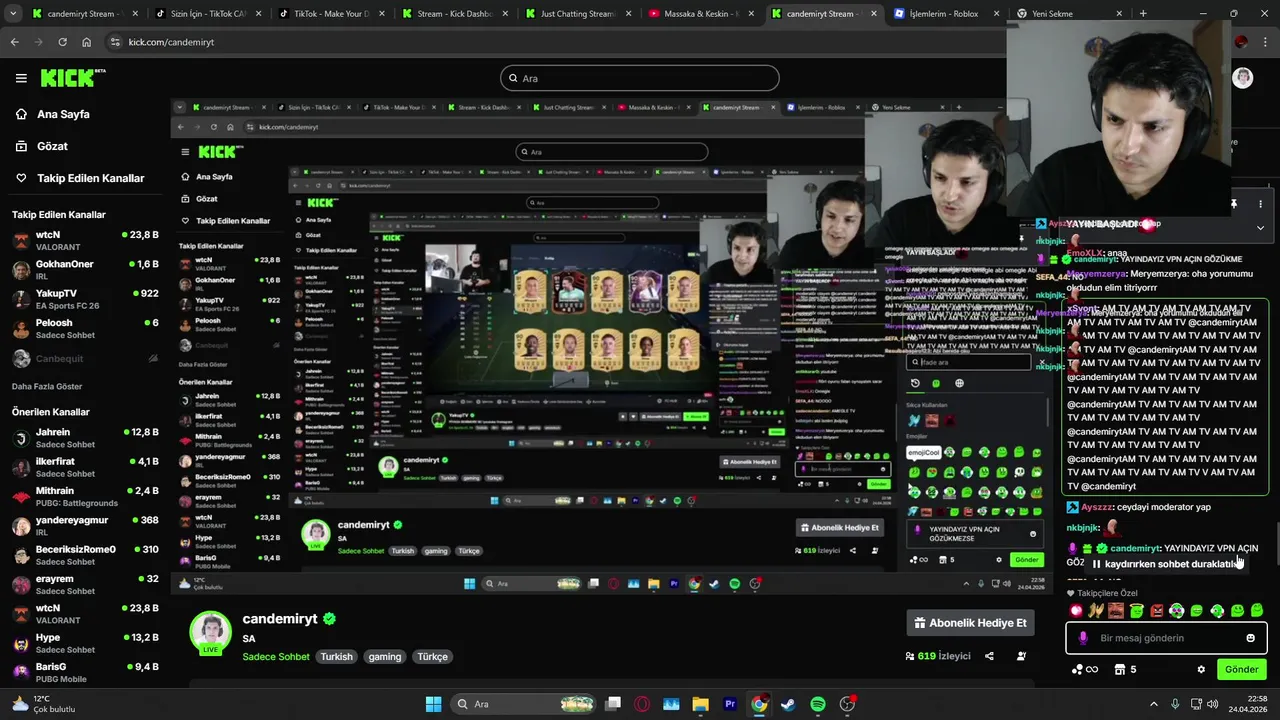The height and width of the screenshot is (720, 1280).
Task: Click the pin icon above chat
Action: pyautogui.click(x=1234, y=204)
